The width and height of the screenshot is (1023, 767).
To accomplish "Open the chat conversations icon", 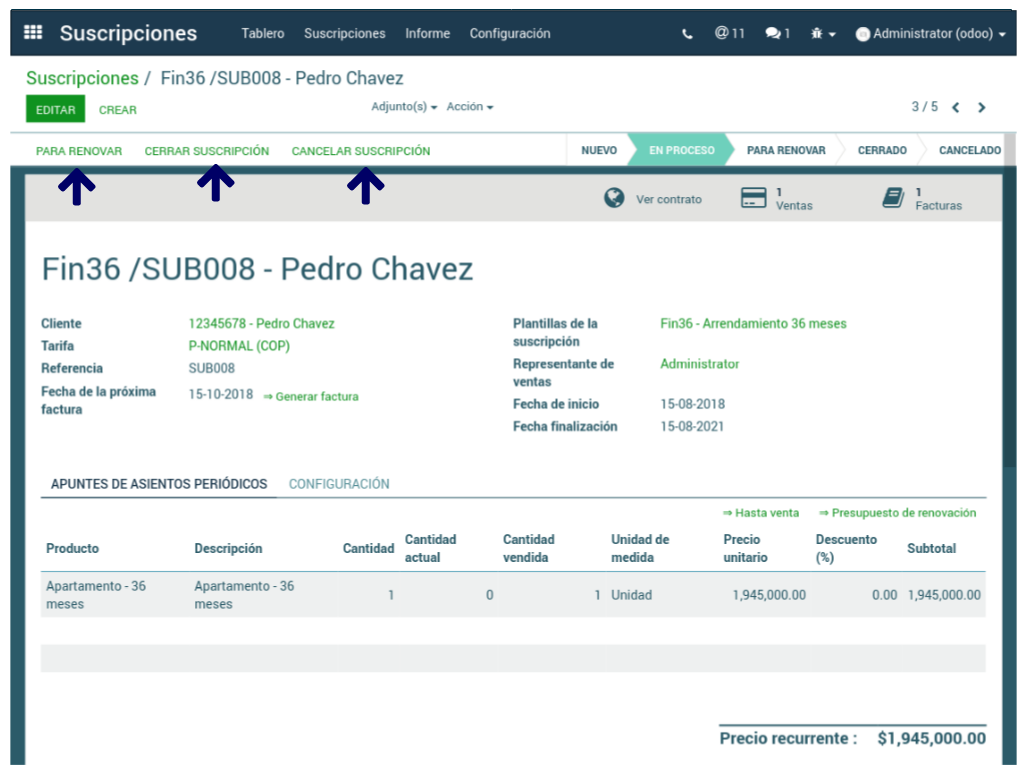I will click(x=777, y=34).
